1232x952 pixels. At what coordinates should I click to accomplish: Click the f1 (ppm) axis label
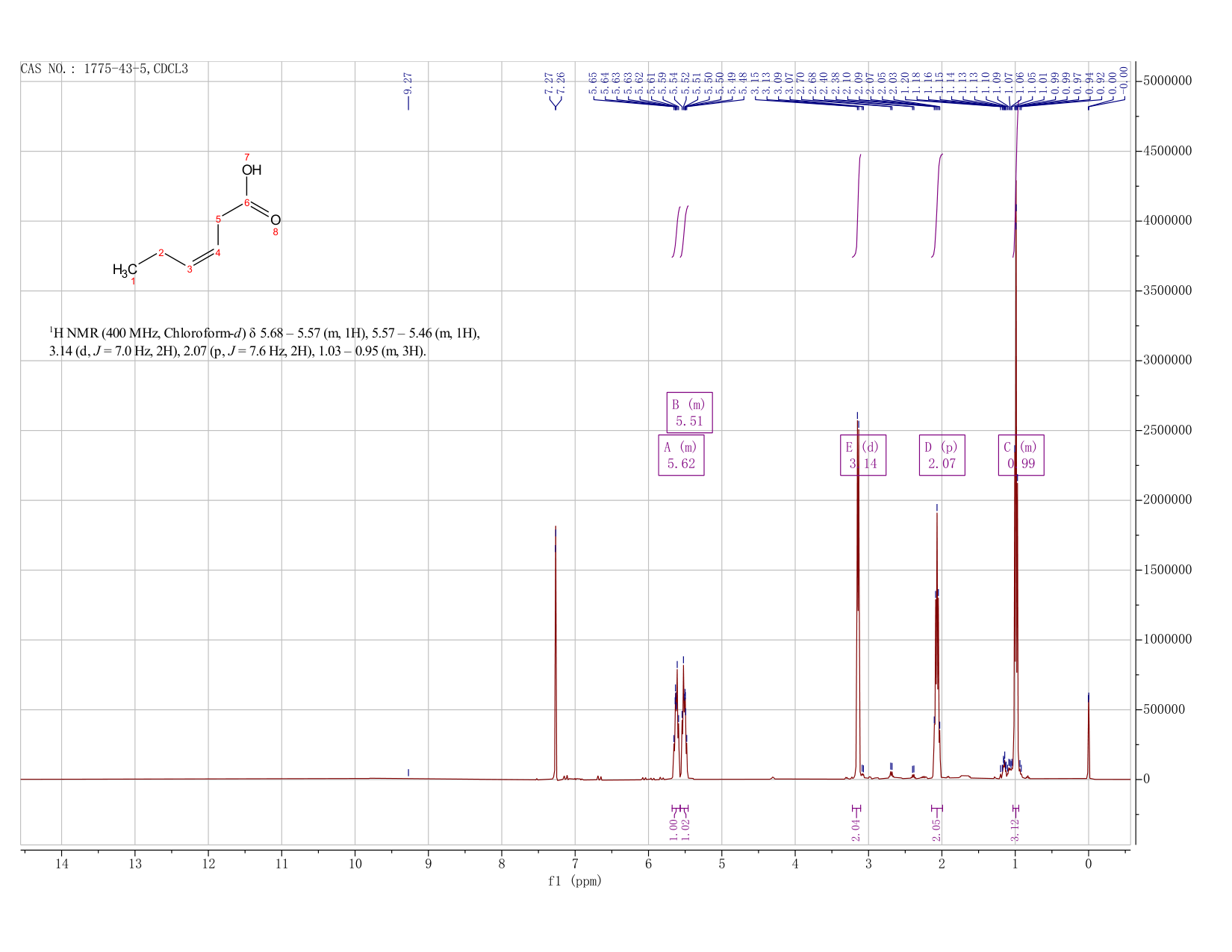(575, 881)
